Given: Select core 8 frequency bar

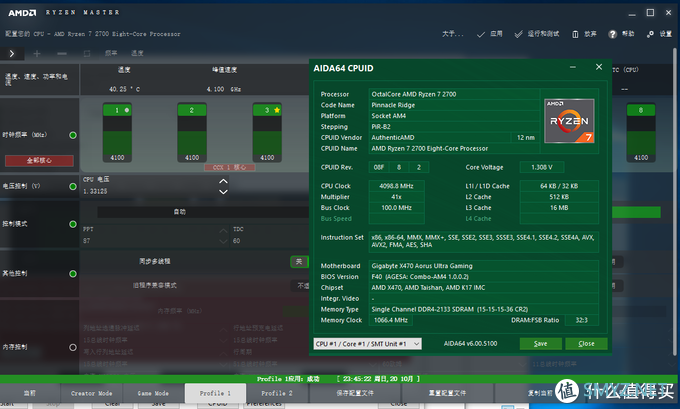Looking at the screenshot, I should pyautogui.click(x=641, y=133).
